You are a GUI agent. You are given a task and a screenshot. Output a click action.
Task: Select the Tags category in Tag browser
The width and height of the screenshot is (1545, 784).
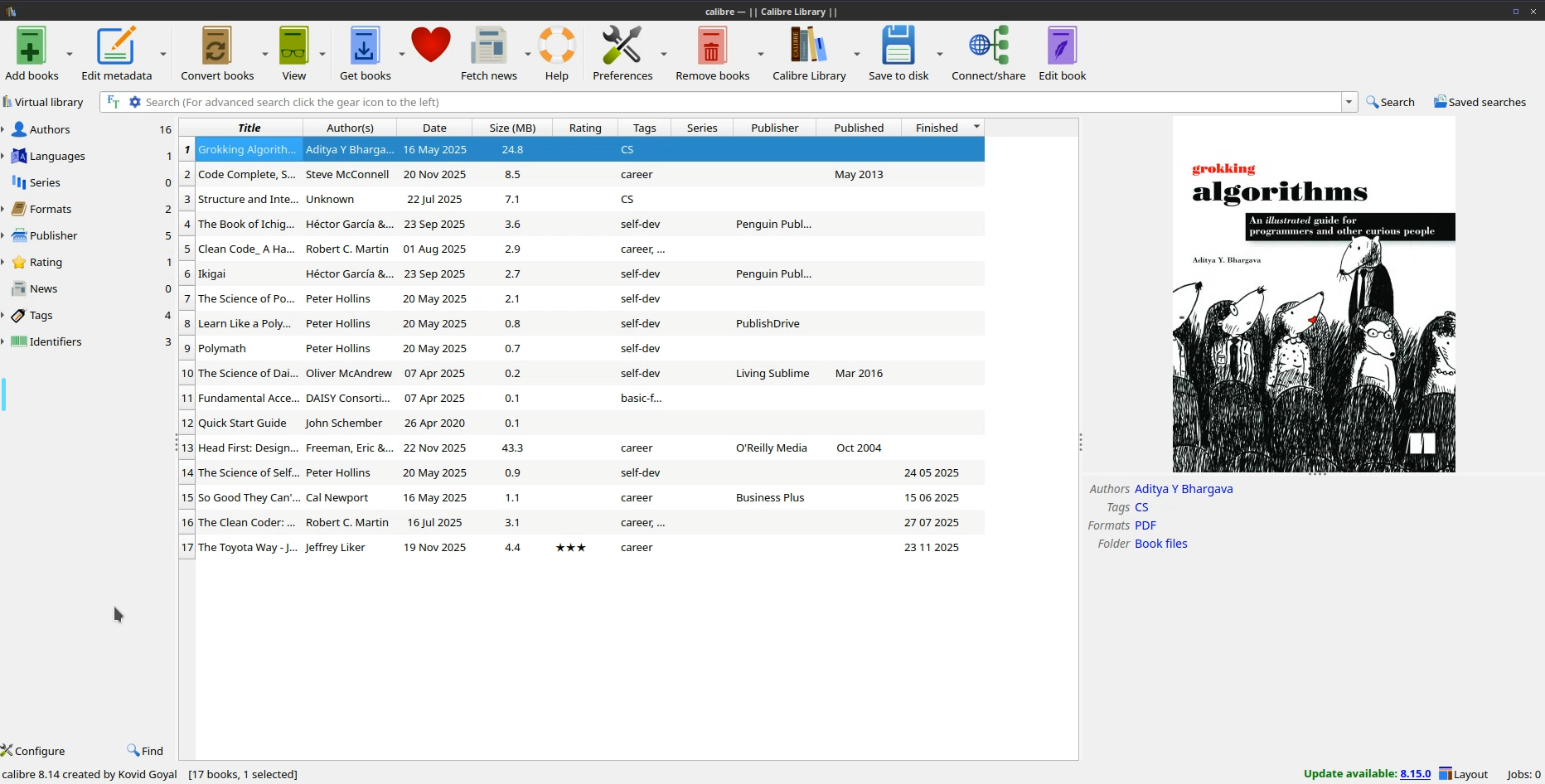(41, 316)
